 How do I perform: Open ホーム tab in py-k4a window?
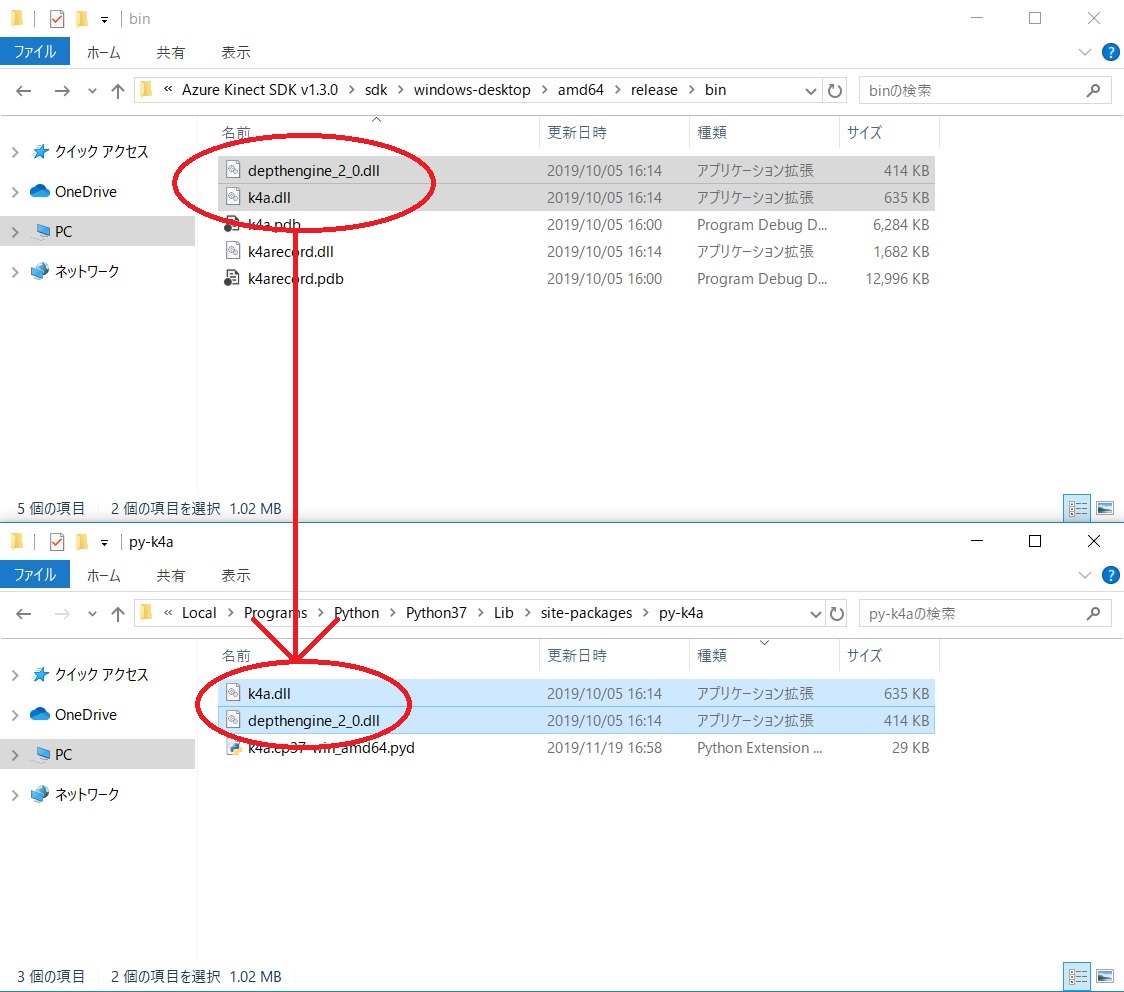point(104,575)
